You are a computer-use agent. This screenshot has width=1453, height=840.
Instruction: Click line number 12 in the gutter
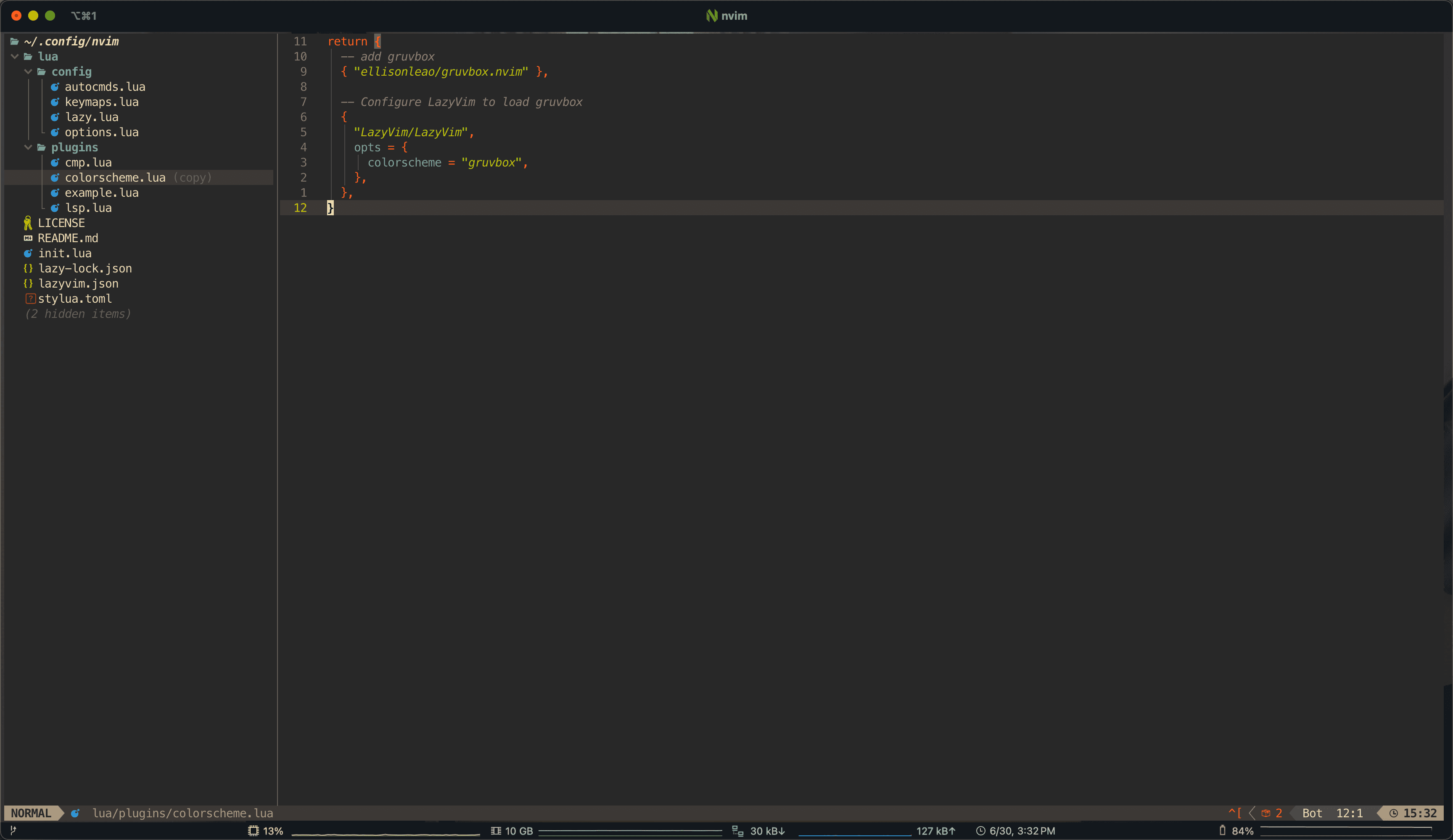click(300, 208)
